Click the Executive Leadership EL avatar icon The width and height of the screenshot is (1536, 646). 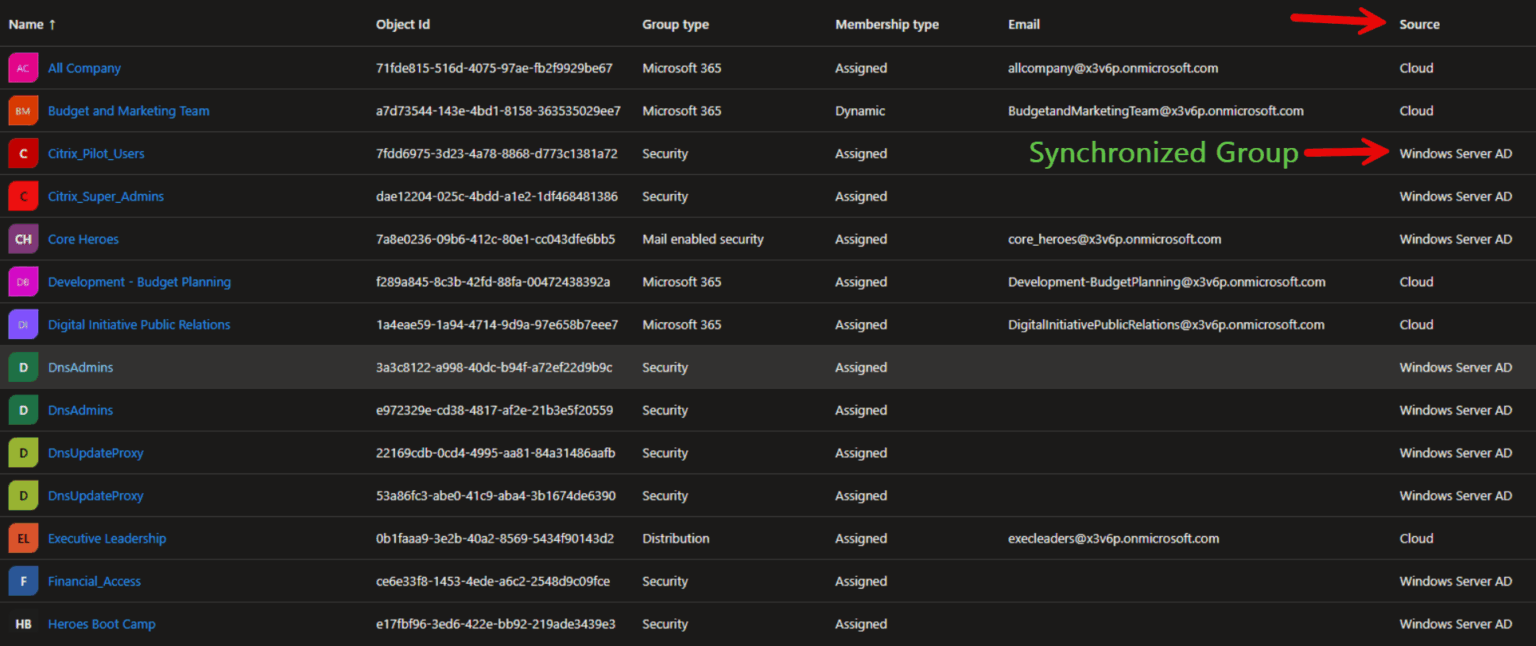(23, 539)
